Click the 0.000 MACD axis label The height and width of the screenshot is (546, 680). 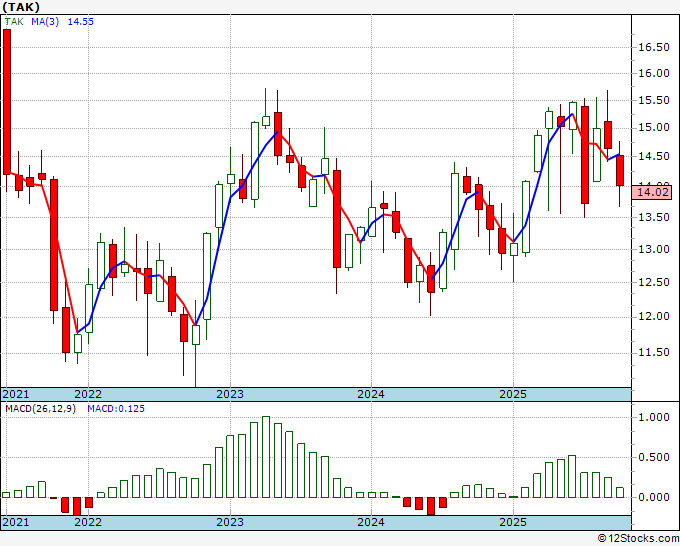coord(654,497)
